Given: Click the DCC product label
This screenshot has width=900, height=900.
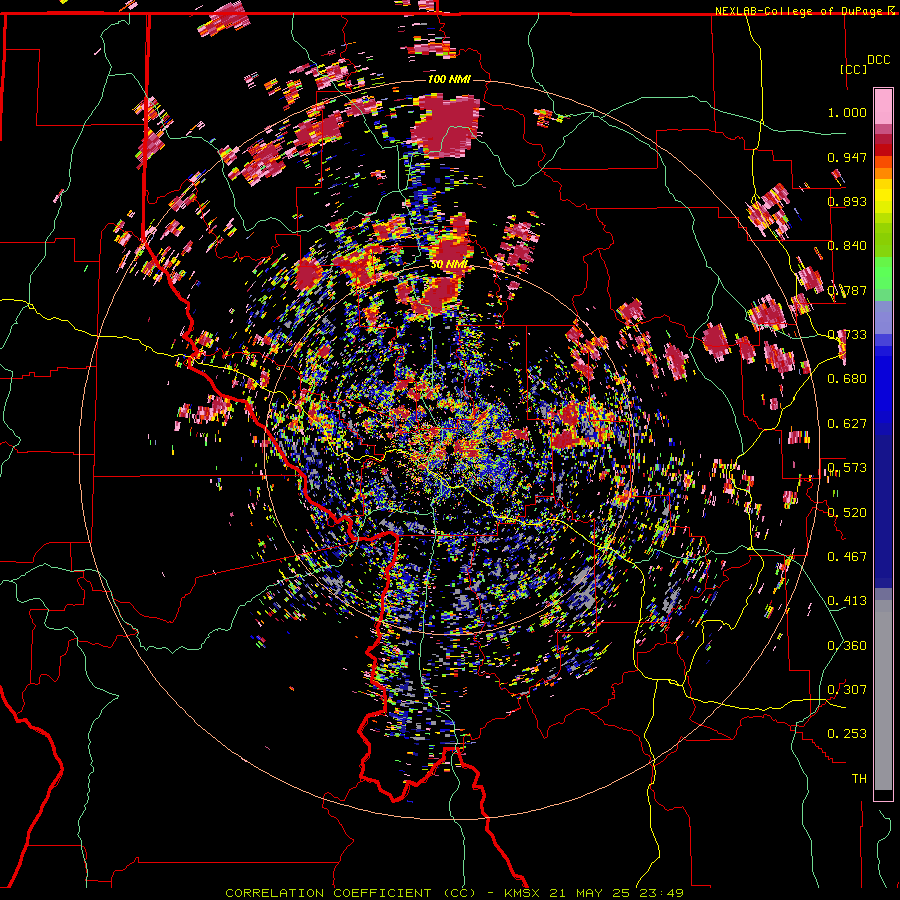Looking at the screenshot, I should point(878,60).
